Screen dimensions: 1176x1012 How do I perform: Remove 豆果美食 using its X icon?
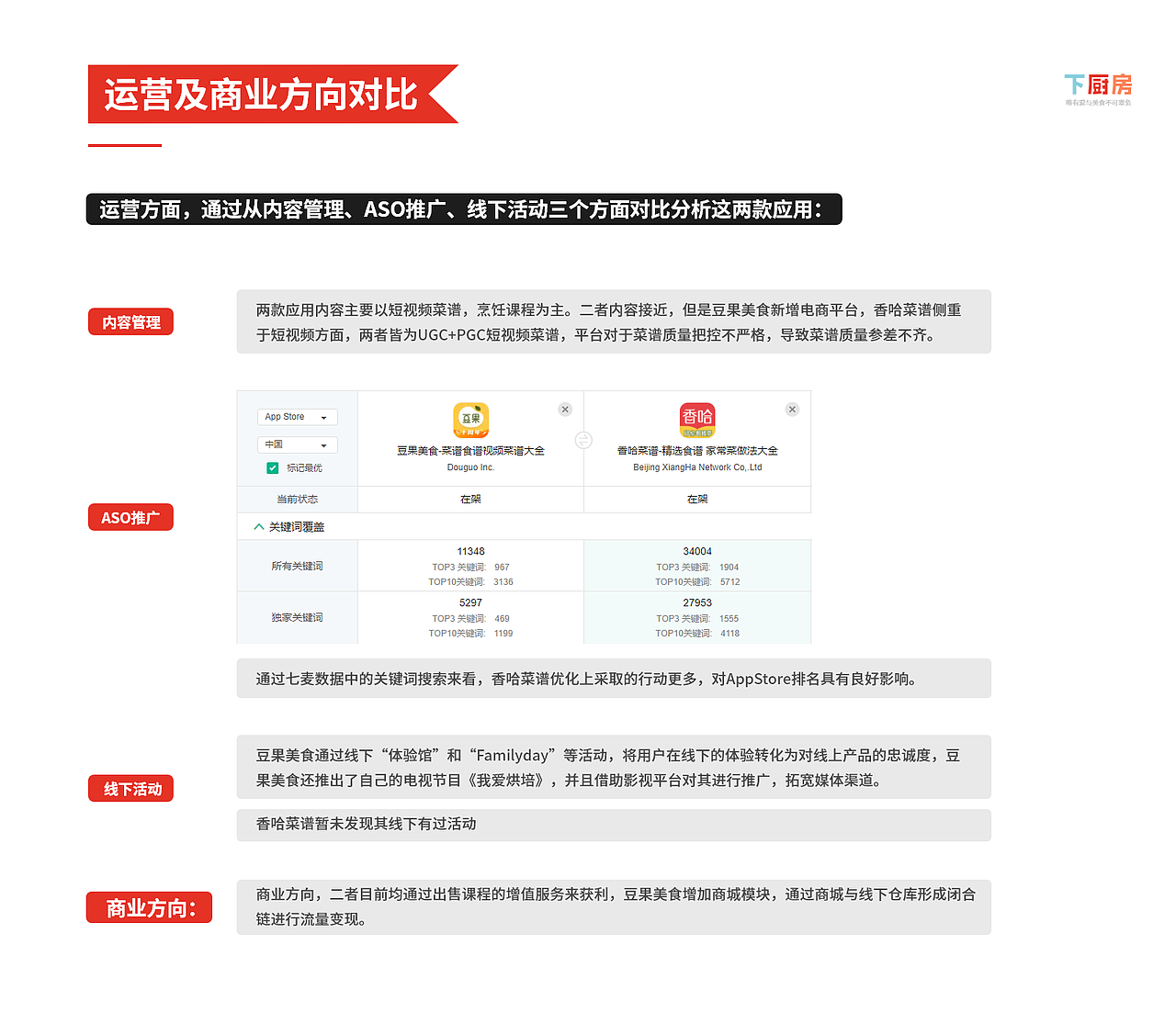(565, 410)
